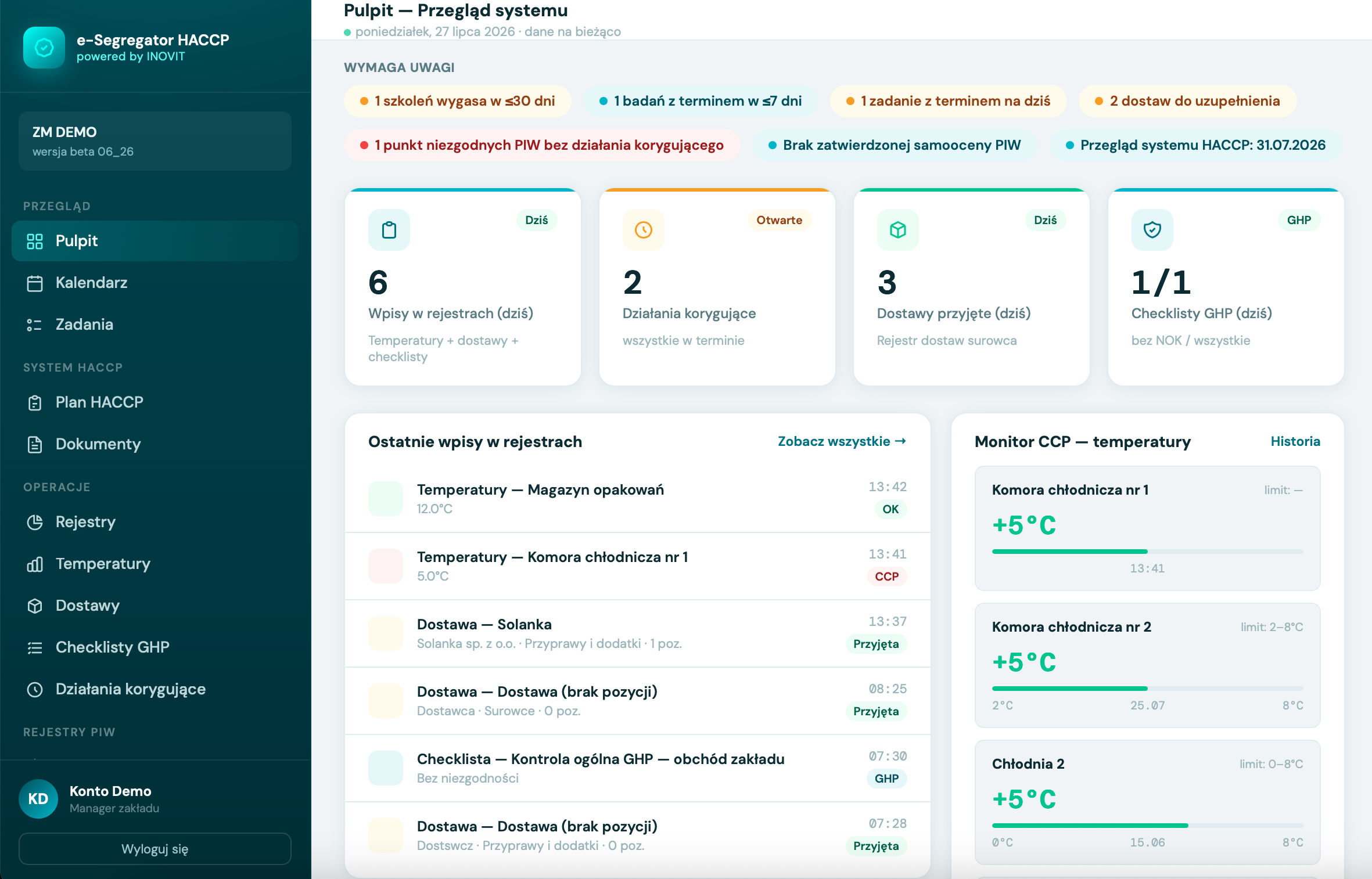The image size is (1372, 879).
Task: Open Pulpit in the sidebar menu
Action: (x=155, y=241)
